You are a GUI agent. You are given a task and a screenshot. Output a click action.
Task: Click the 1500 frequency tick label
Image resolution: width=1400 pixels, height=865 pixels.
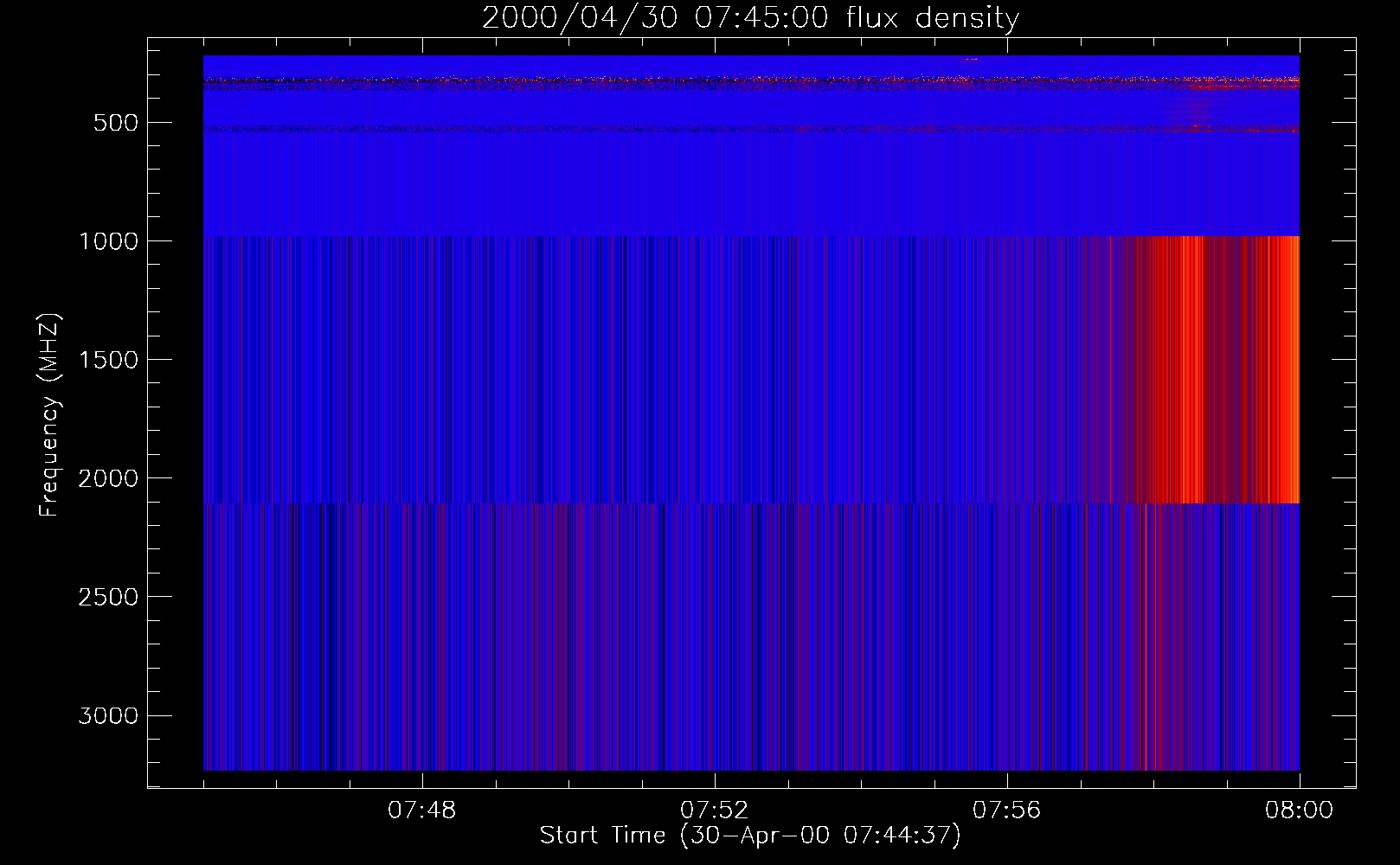[108, 360]
